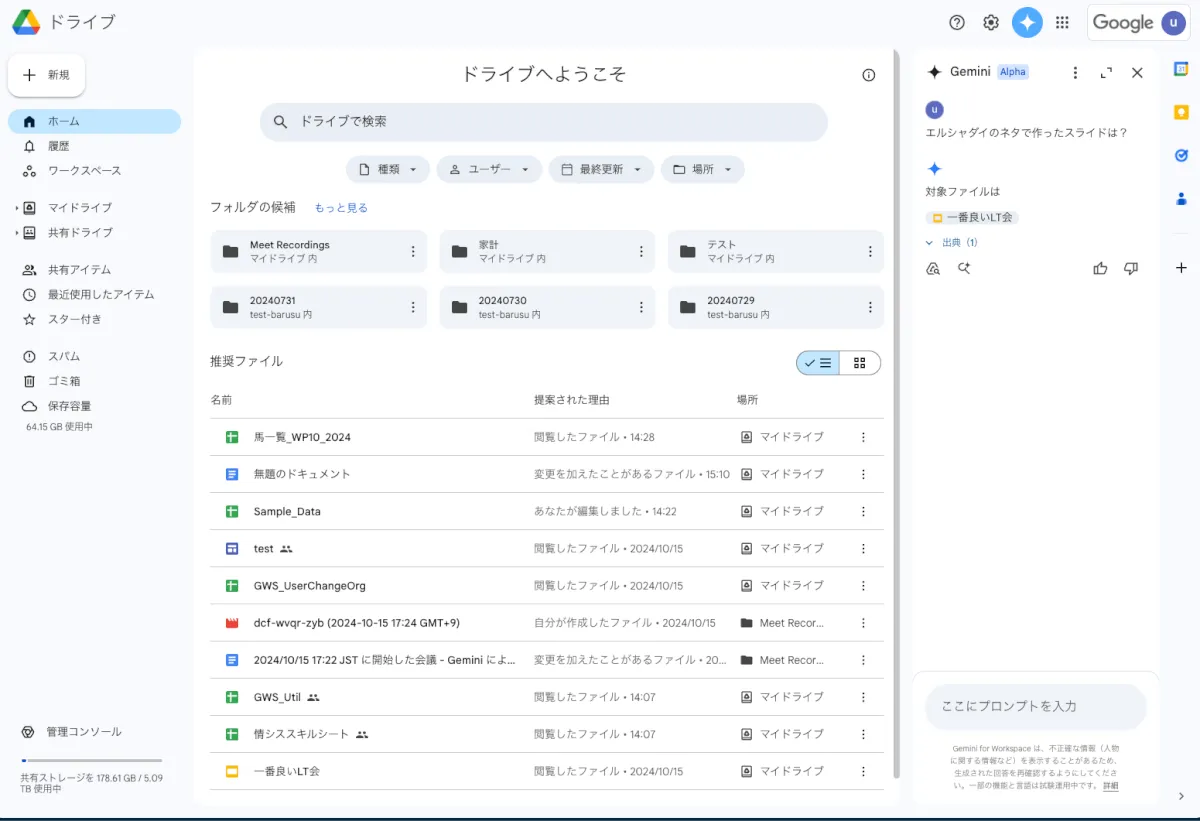
Task: Open the 種類 filter dropdown
Action: point(388,170)
